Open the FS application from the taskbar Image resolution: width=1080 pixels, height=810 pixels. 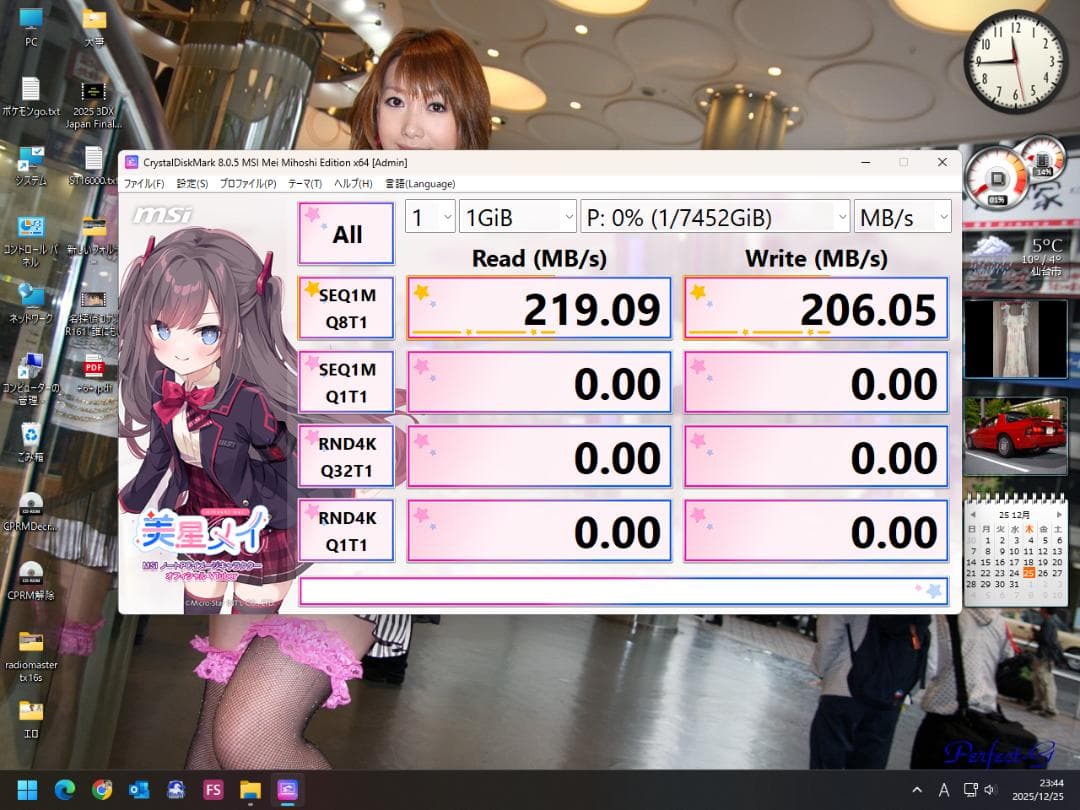[213, 790]
